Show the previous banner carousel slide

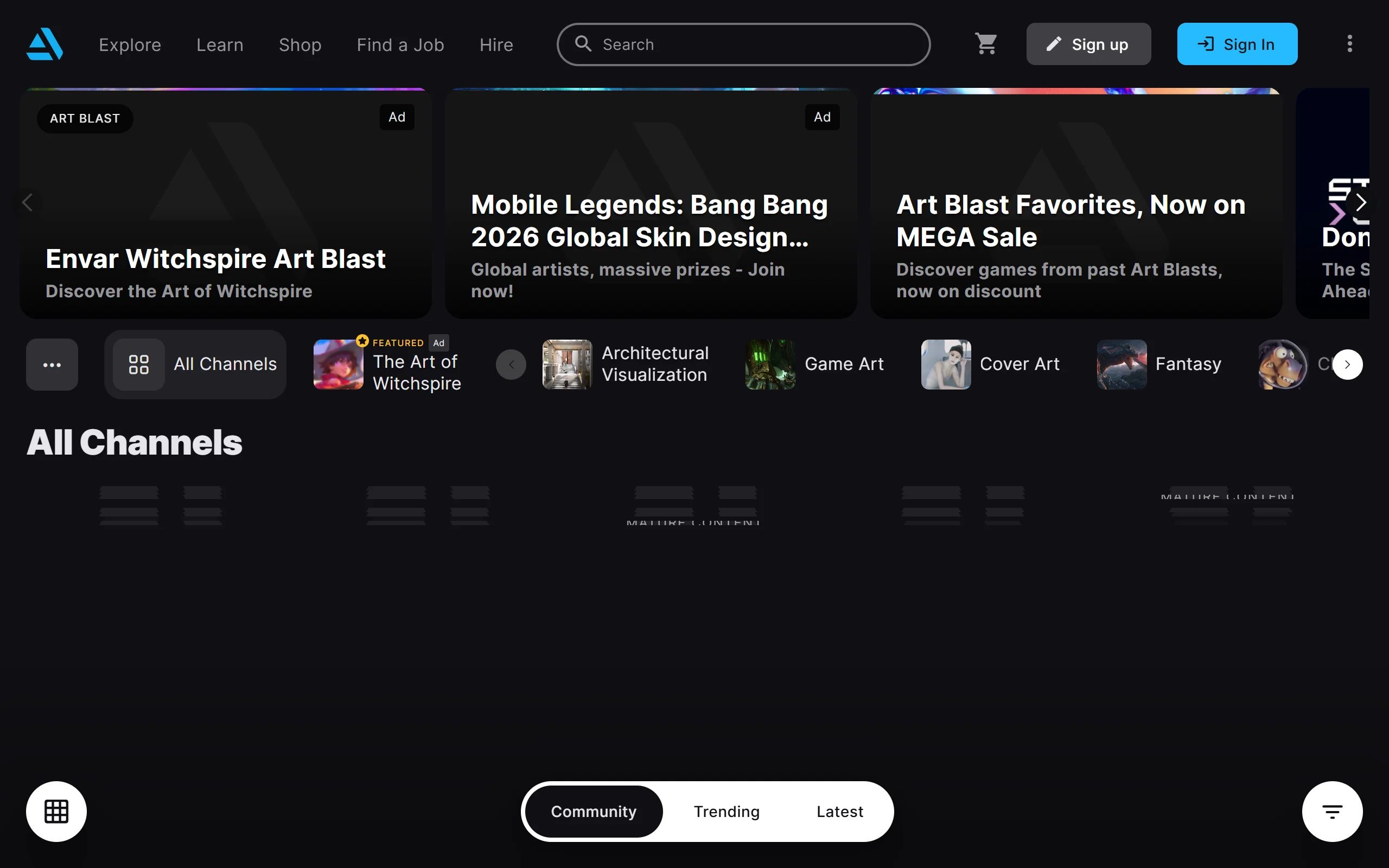click(27, 203)
